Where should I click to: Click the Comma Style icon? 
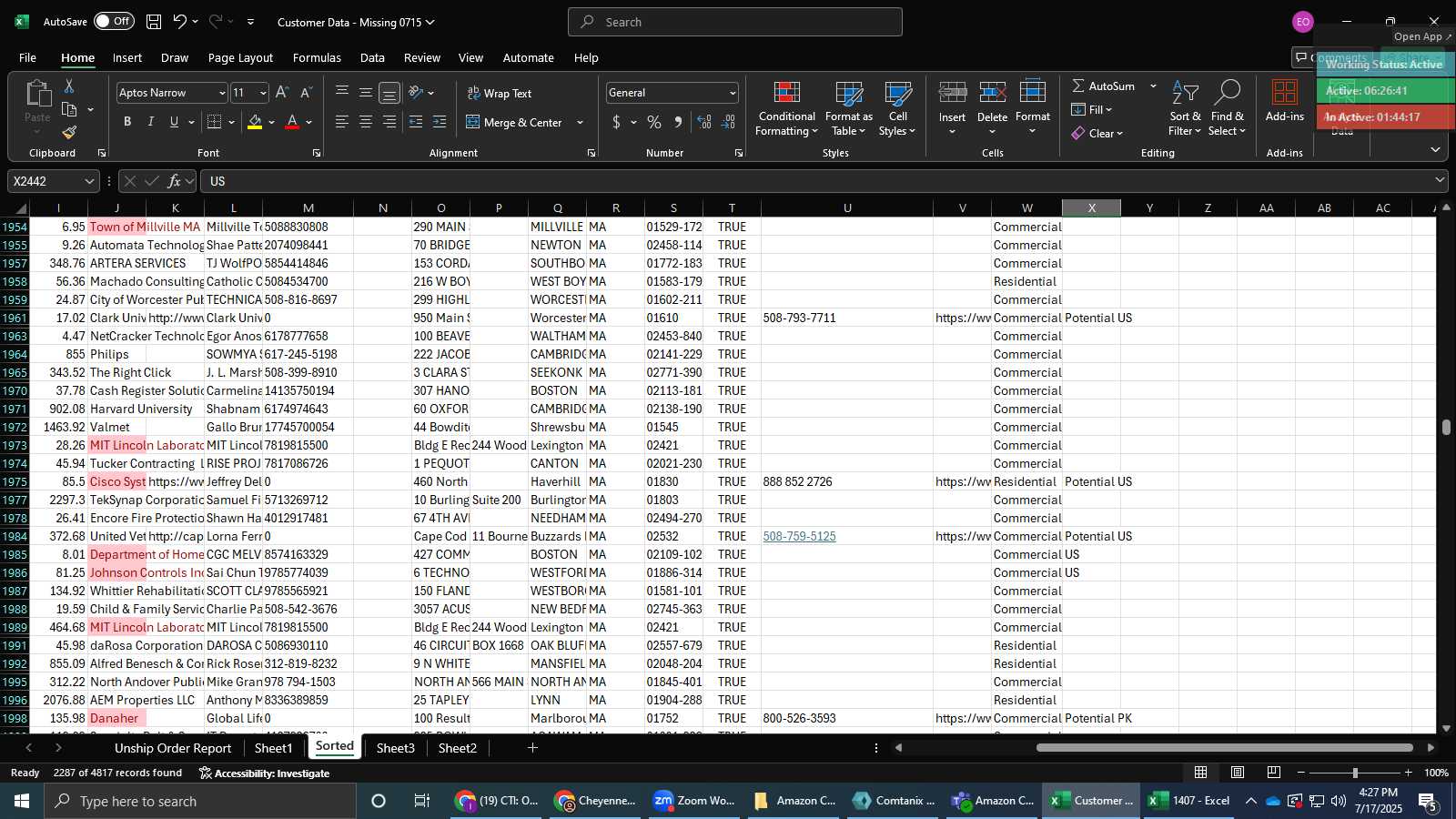678,122
